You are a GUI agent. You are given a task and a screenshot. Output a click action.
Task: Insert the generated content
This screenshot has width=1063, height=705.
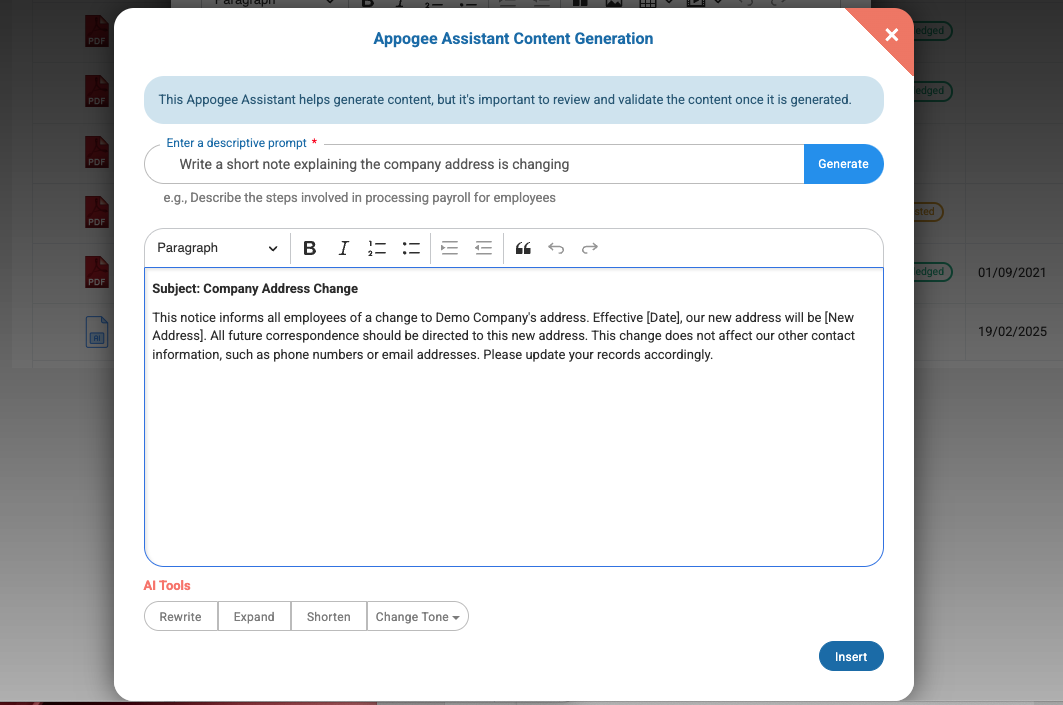[851, 656]
